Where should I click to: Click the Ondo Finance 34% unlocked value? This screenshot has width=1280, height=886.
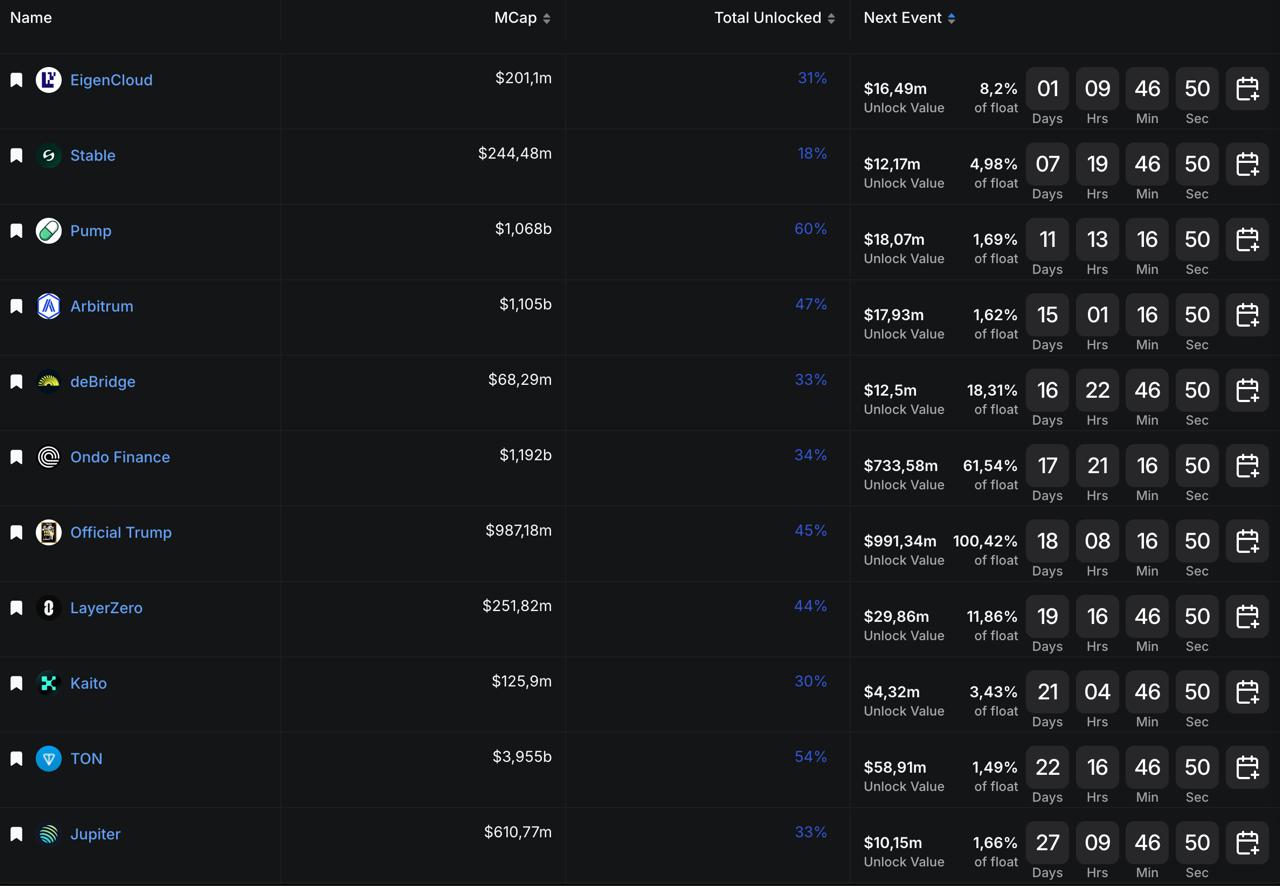[x=810, y=455]
